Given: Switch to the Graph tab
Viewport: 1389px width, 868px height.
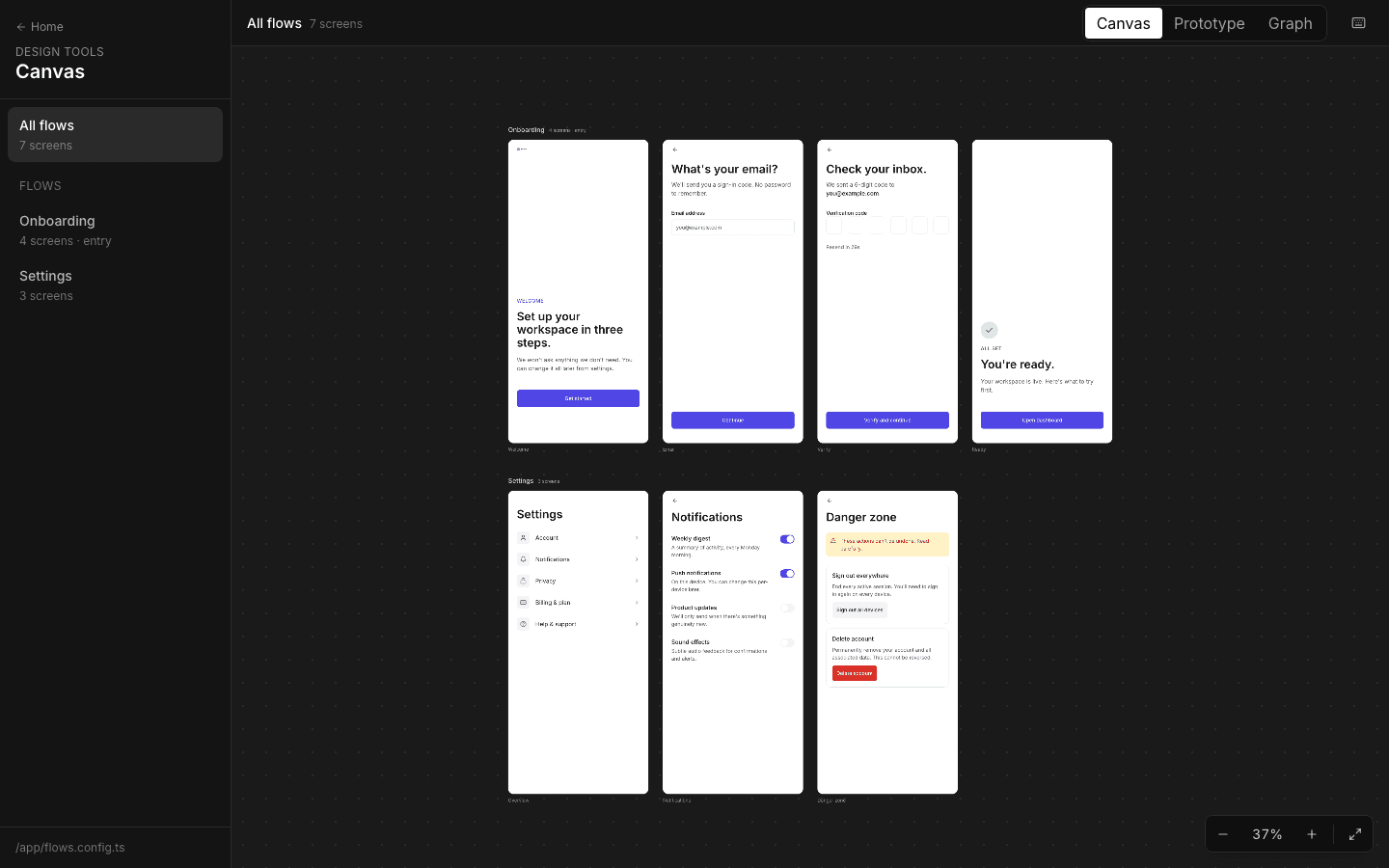Looking at the screenshot, I should 1291,23.
